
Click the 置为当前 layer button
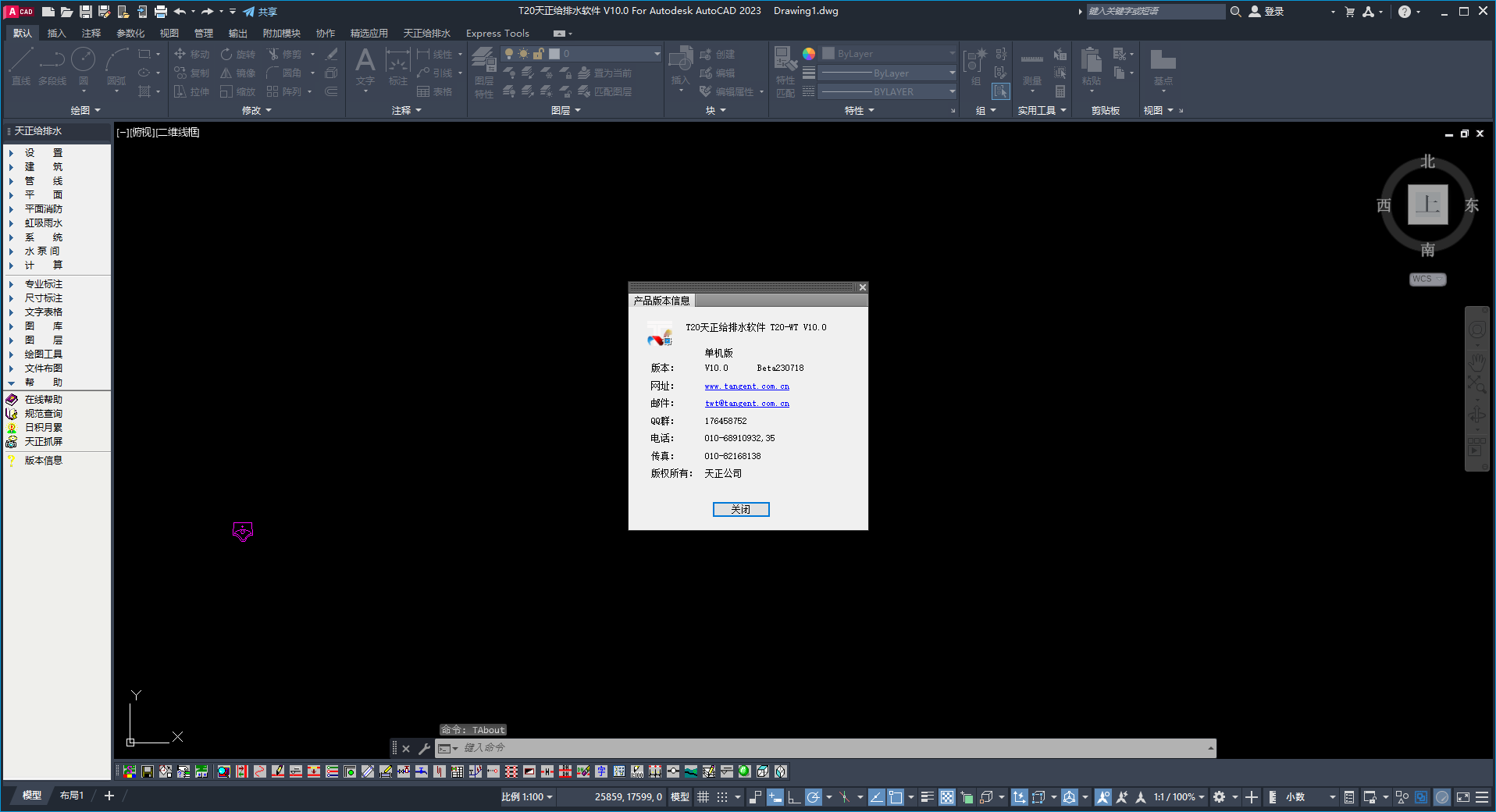604,73
